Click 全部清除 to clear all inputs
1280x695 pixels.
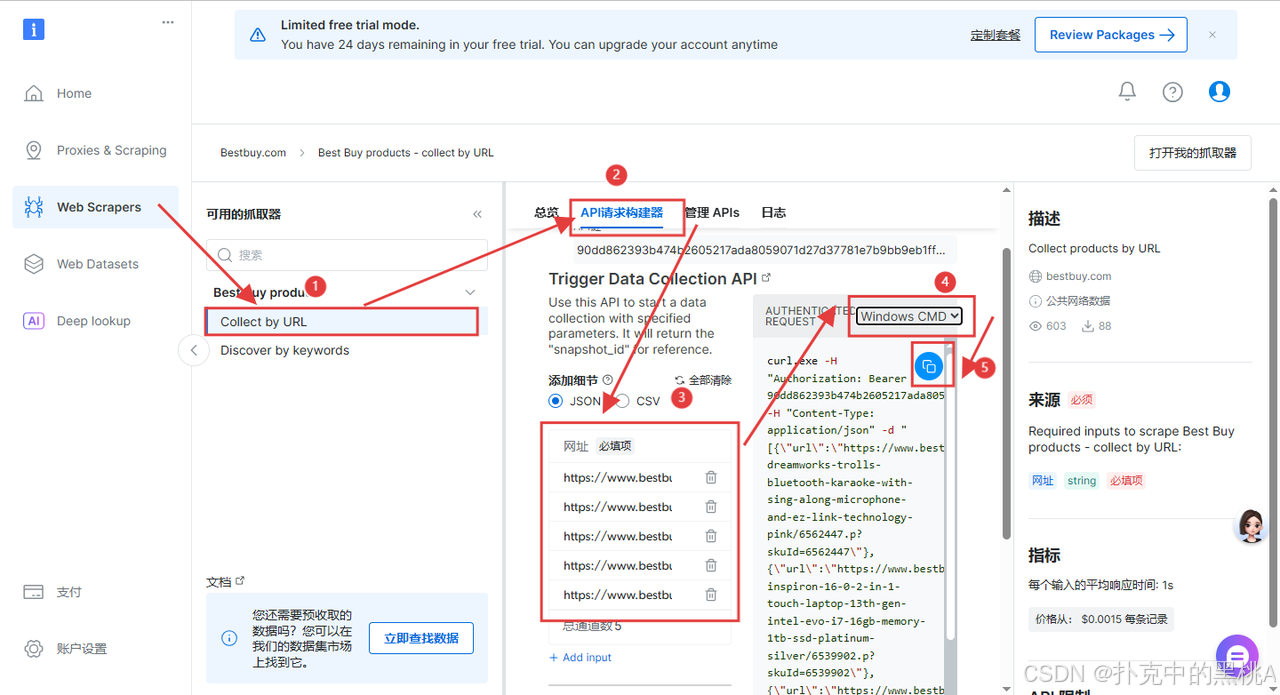[x=703, y=380]
